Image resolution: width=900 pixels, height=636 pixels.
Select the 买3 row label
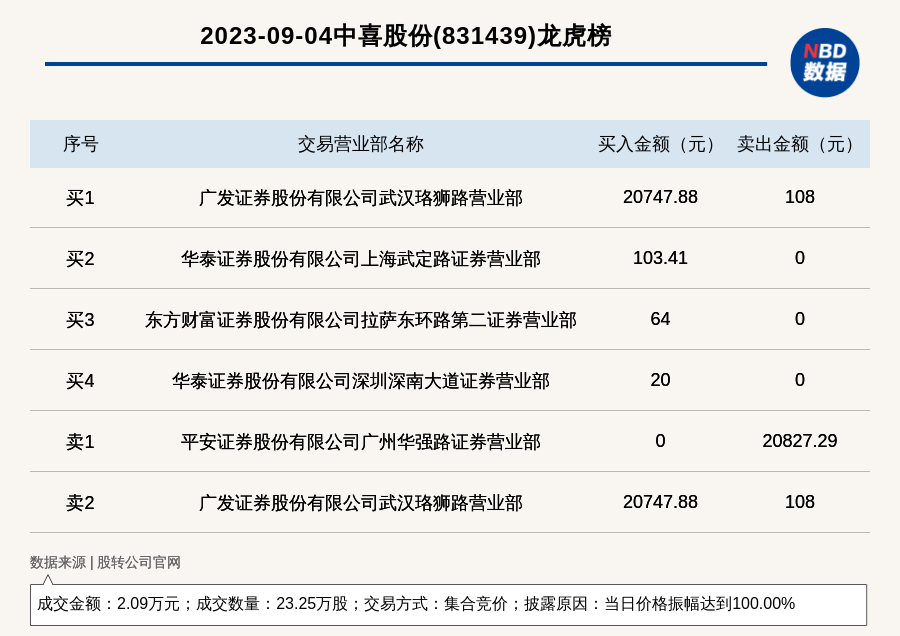(80, 319)
